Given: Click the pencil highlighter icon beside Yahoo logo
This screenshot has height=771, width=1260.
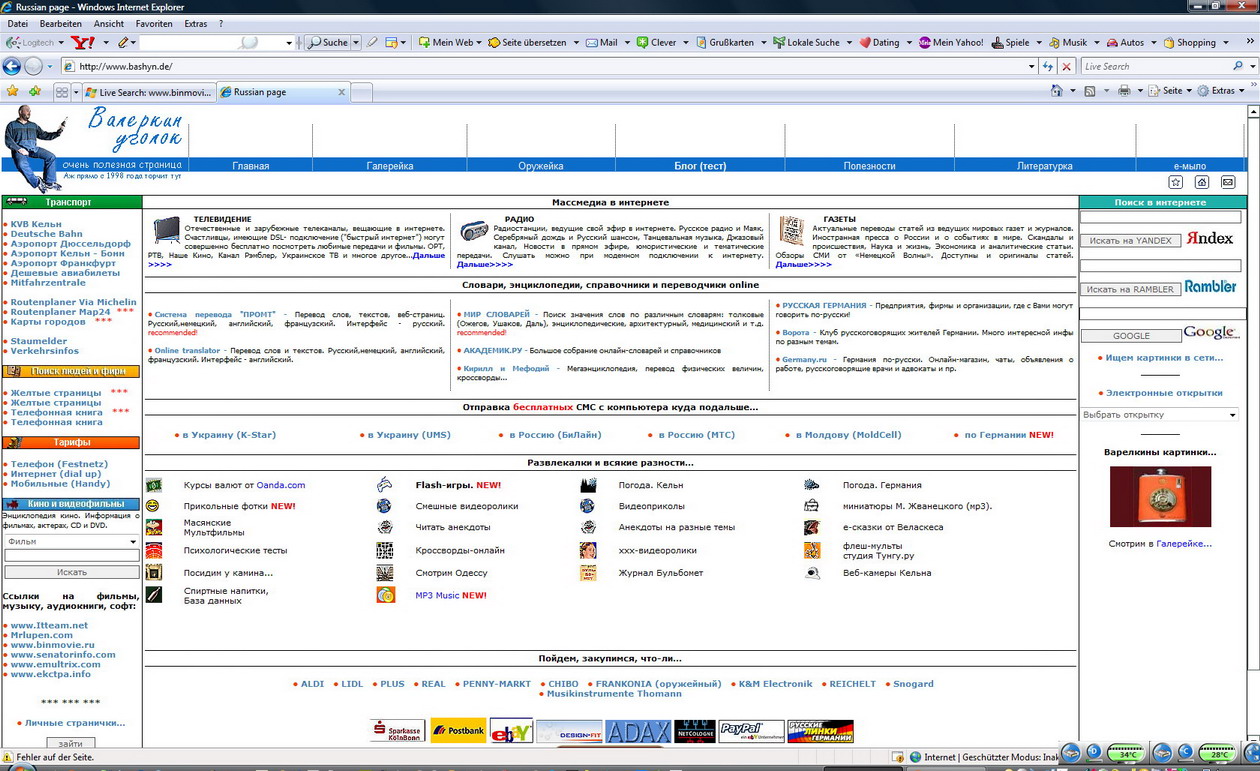Looking at the screenshot, I should 123,43.
